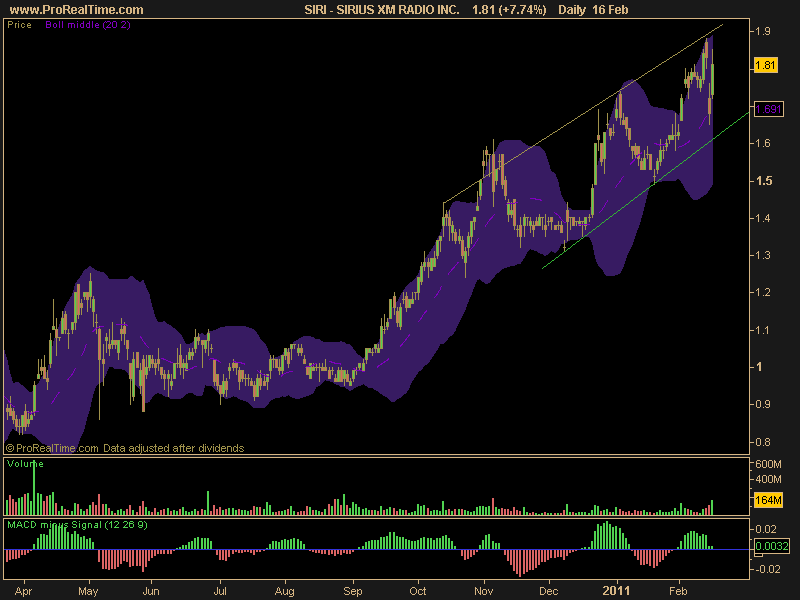This screenshot has width=800, height=600.
Task: Click the 1.3 price axis label
Action: coord(763,256)
